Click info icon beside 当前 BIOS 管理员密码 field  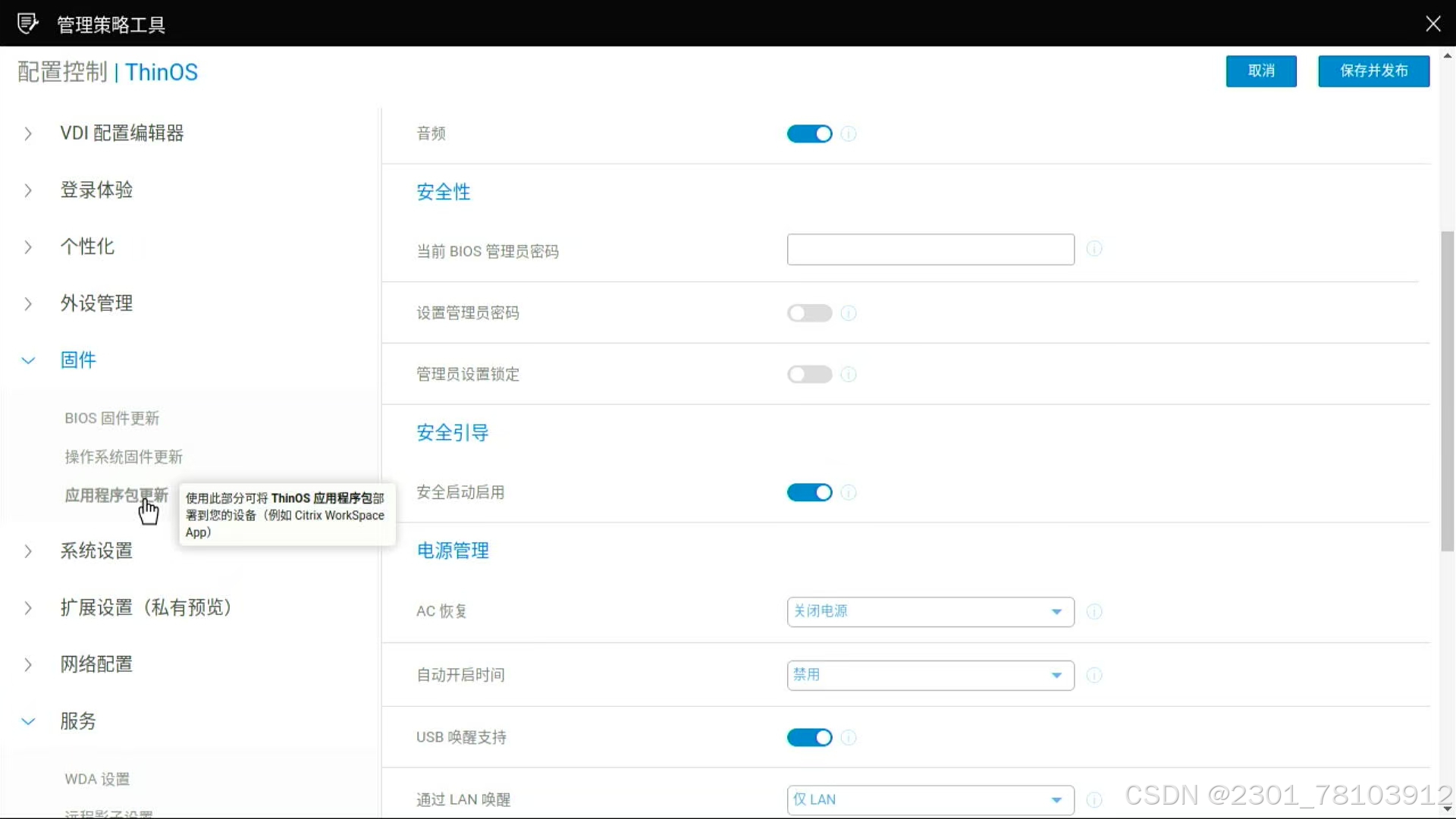pyautogui.click(x=1094, y=249)
